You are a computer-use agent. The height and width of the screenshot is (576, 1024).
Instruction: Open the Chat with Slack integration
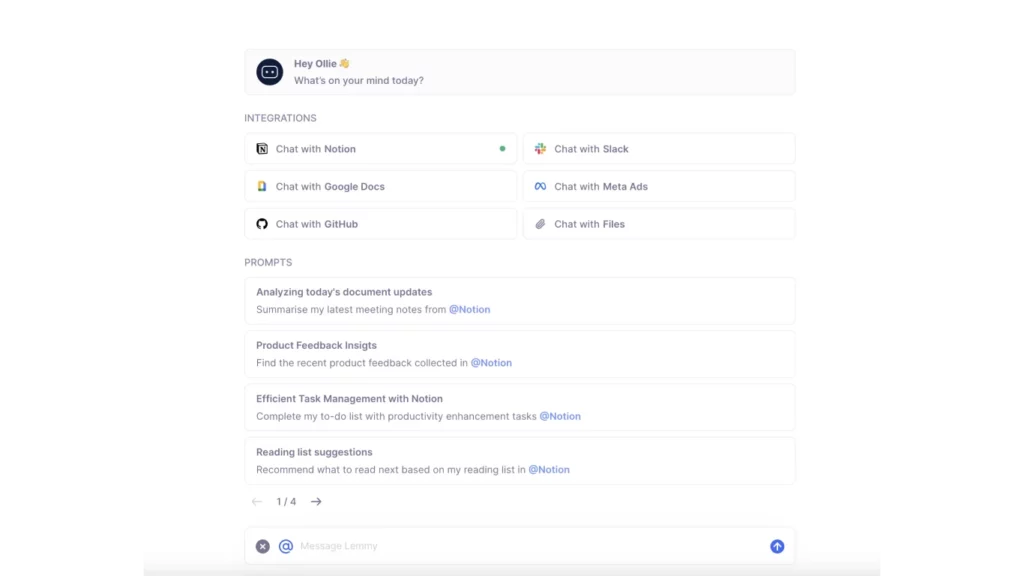click(x=659, y=149)
